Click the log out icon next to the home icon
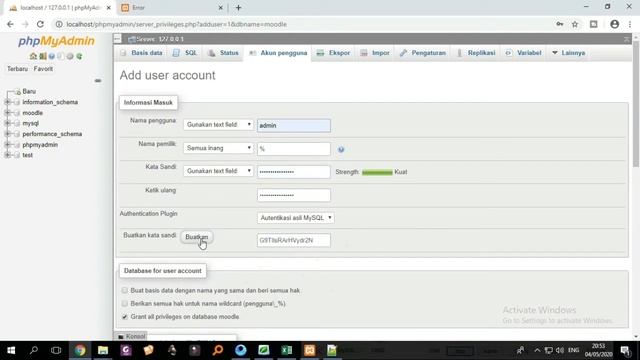 [42, 56]
